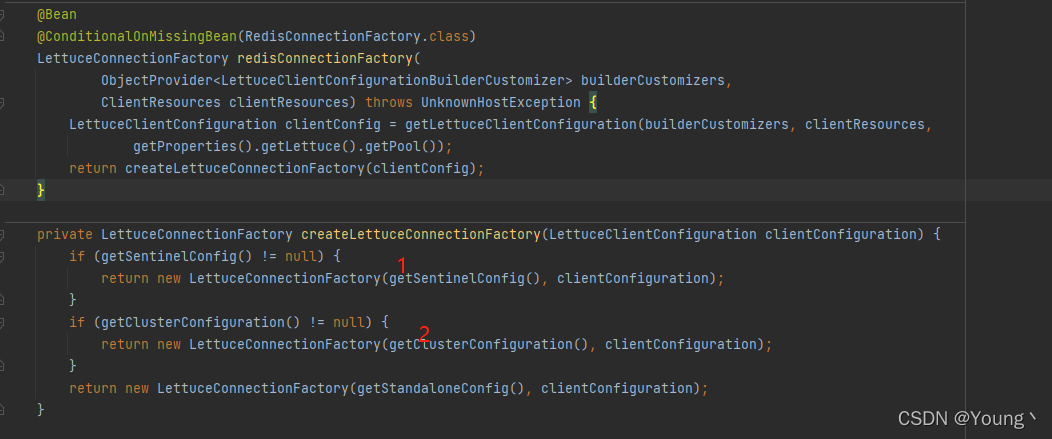Collapse the getSentinelConfig if-block fold marker
1052x439 pixels.
coord(2,256)
